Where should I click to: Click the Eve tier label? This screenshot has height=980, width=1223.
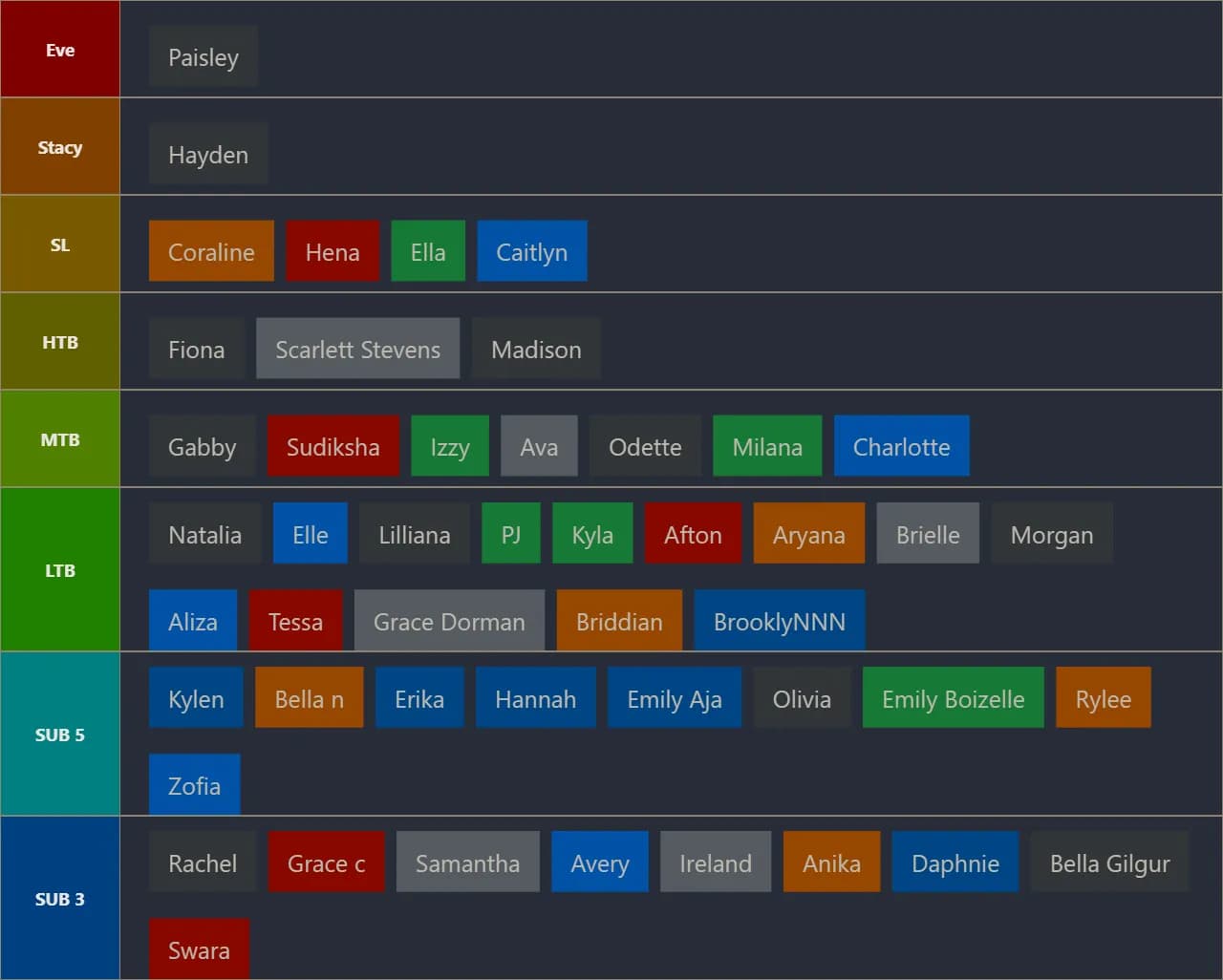60,50
